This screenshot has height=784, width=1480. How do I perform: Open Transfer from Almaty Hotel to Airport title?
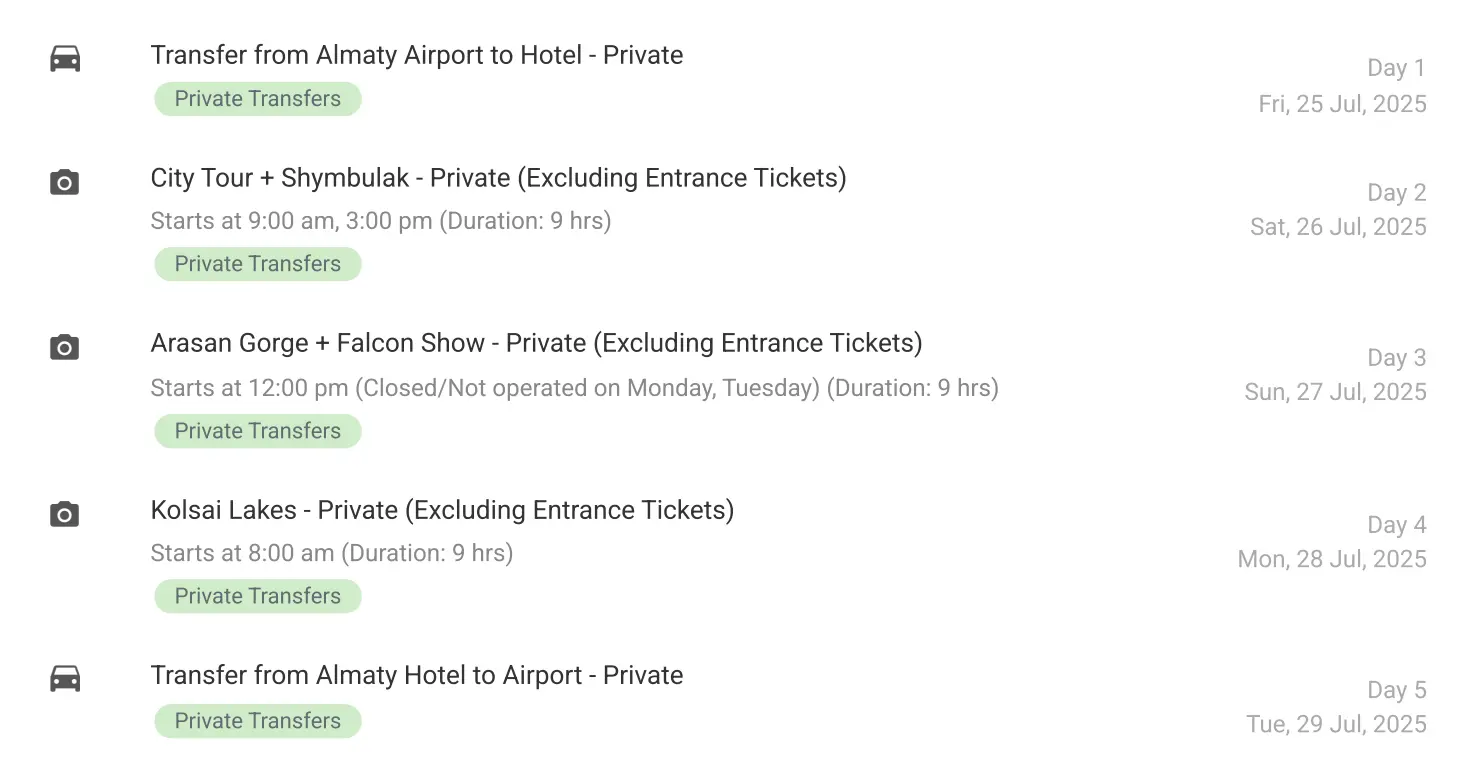click(417, 675)
